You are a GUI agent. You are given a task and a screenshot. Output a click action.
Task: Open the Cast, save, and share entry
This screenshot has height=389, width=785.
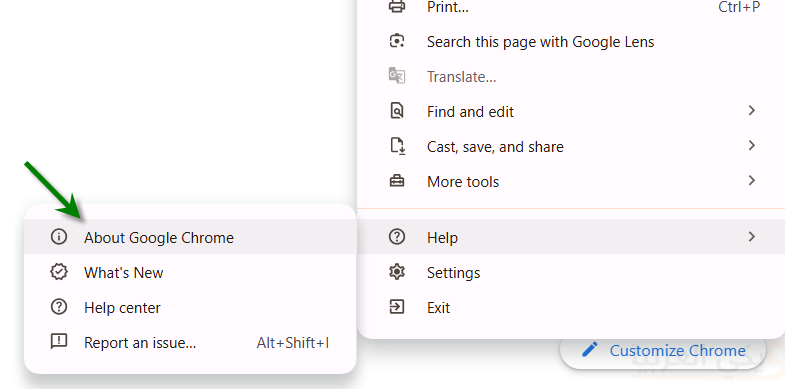tap(571, 146)
